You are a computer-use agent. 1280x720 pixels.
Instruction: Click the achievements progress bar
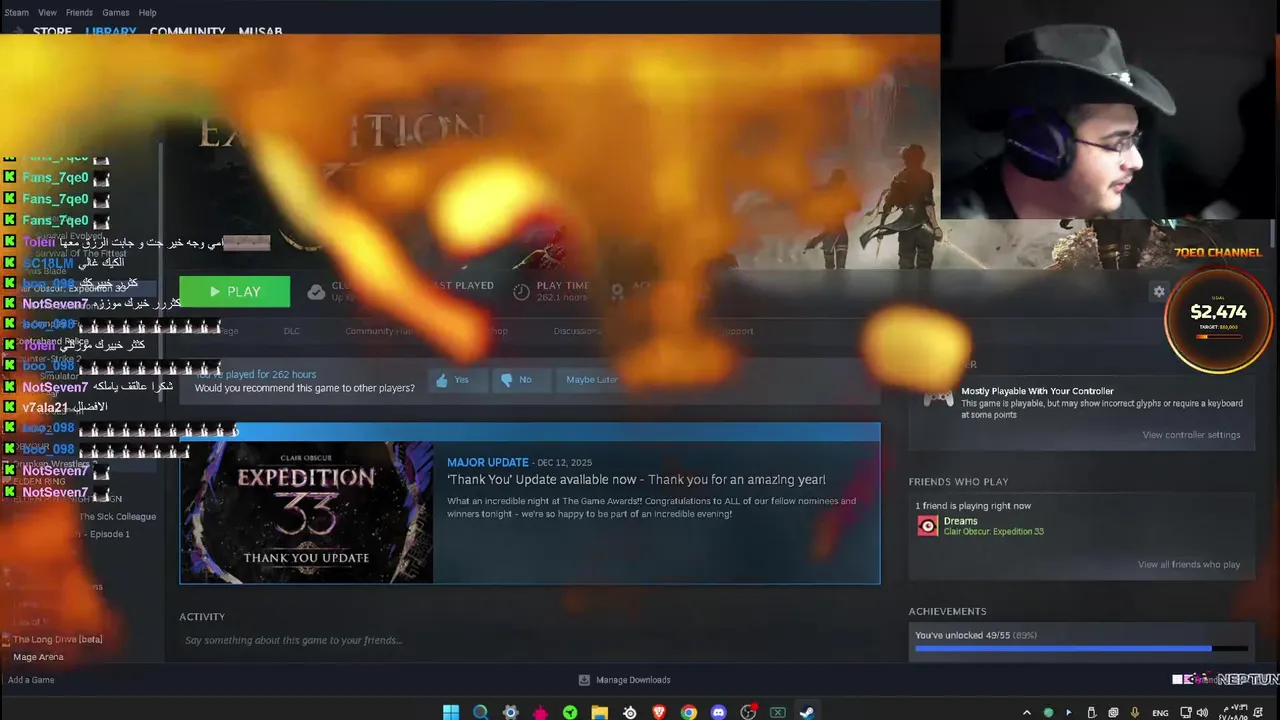click(1081, 649)
